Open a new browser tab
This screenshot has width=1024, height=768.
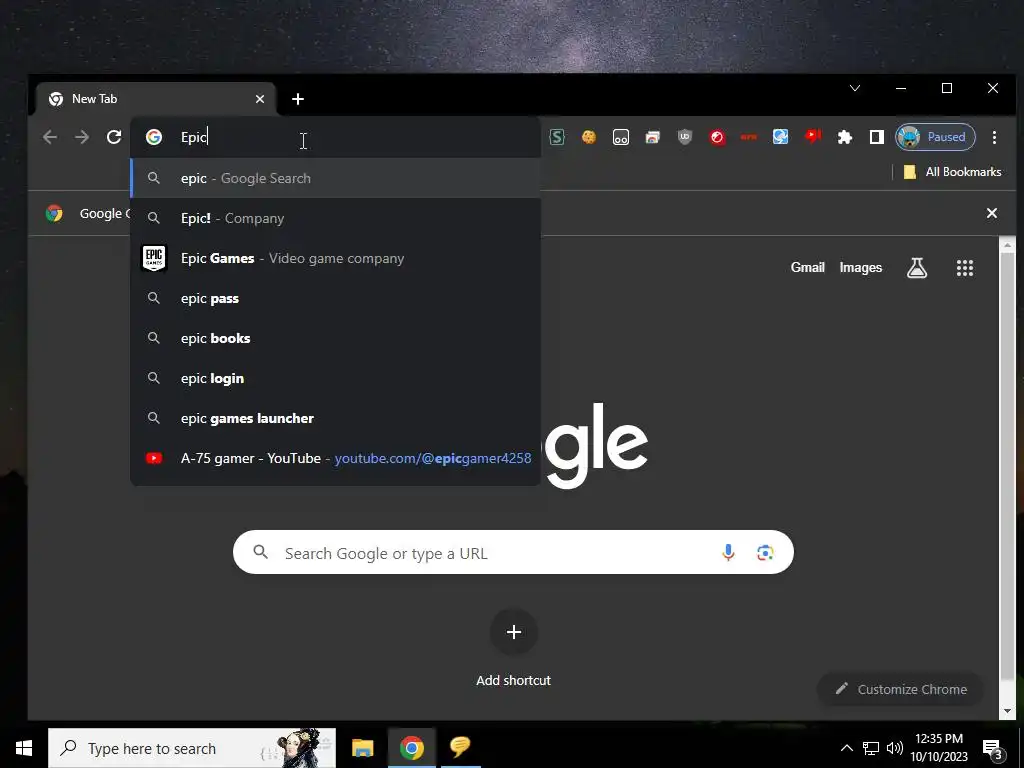tap(298, 99)
